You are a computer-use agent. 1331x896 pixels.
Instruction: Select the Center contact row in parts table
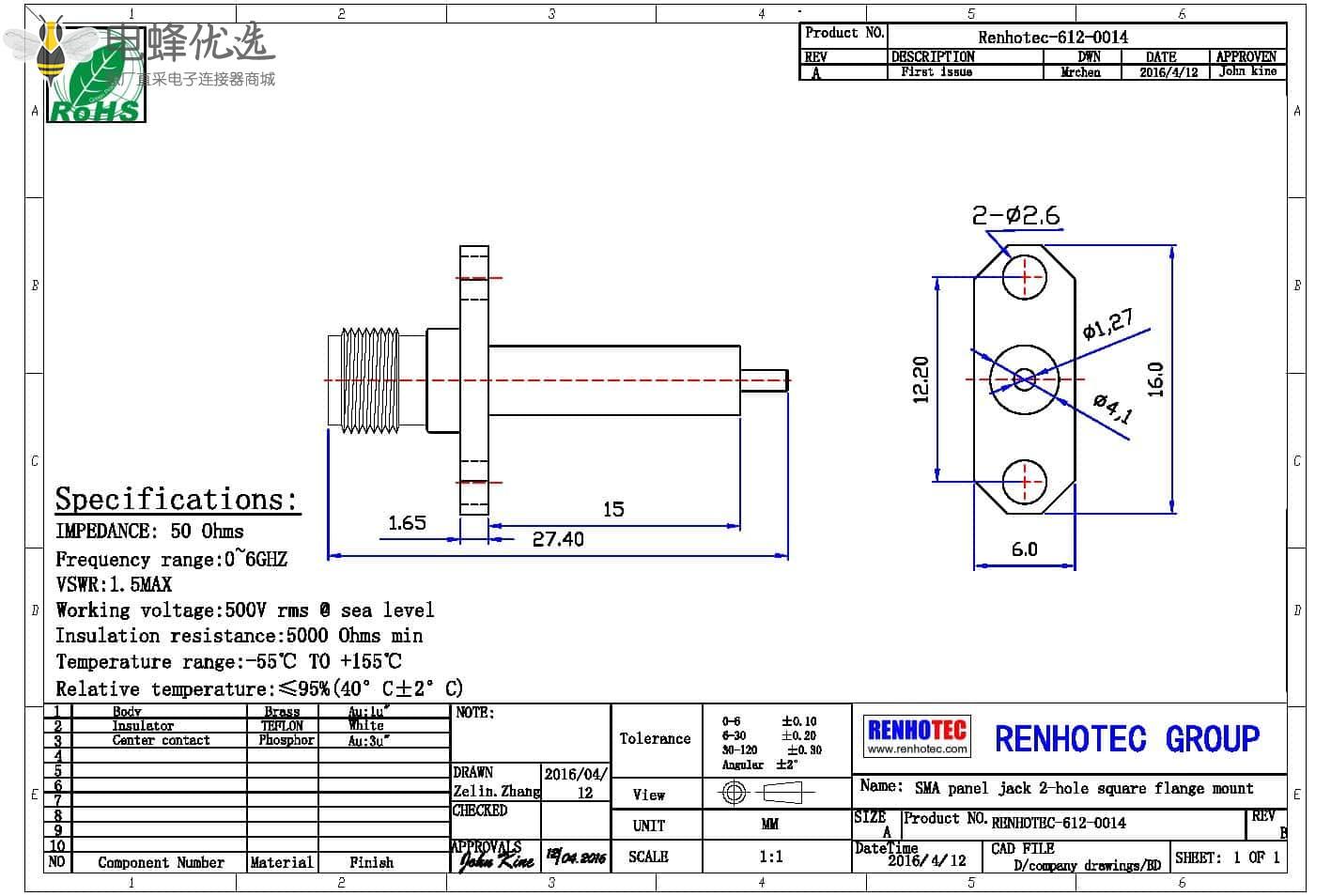[161, 741]
